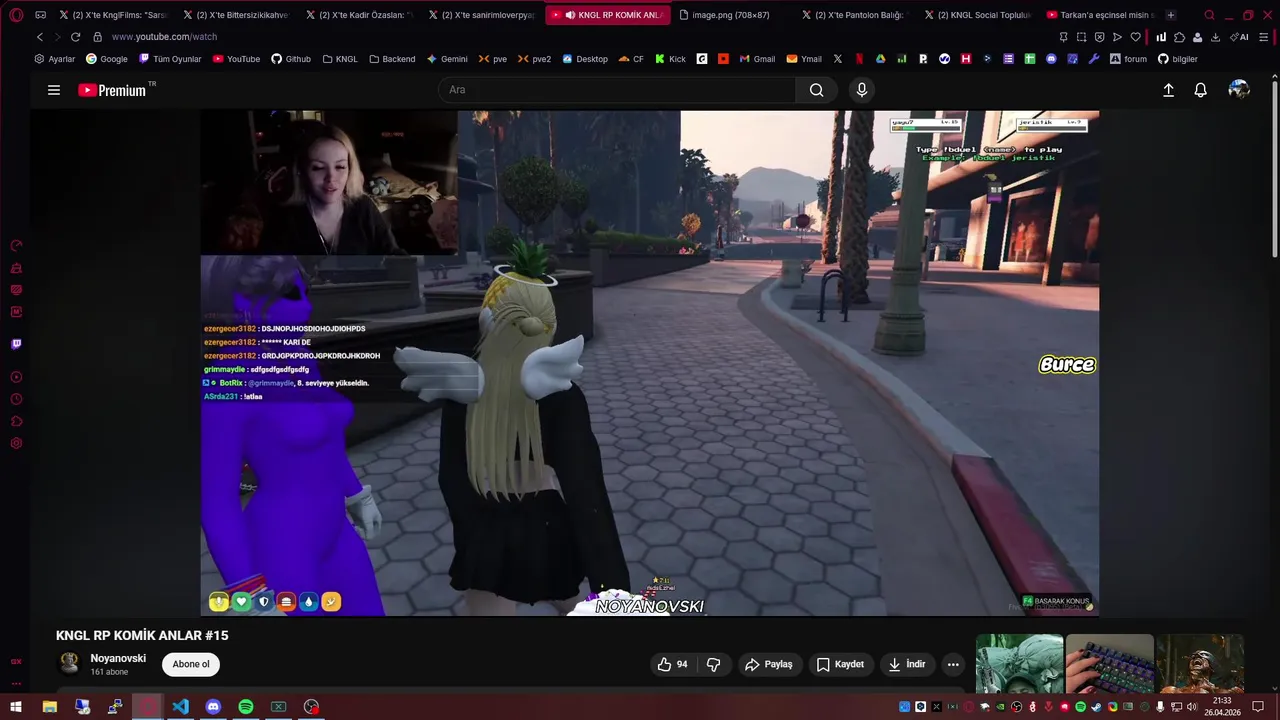
Task: Open the Windows notification center icon
Action: 1258,707
